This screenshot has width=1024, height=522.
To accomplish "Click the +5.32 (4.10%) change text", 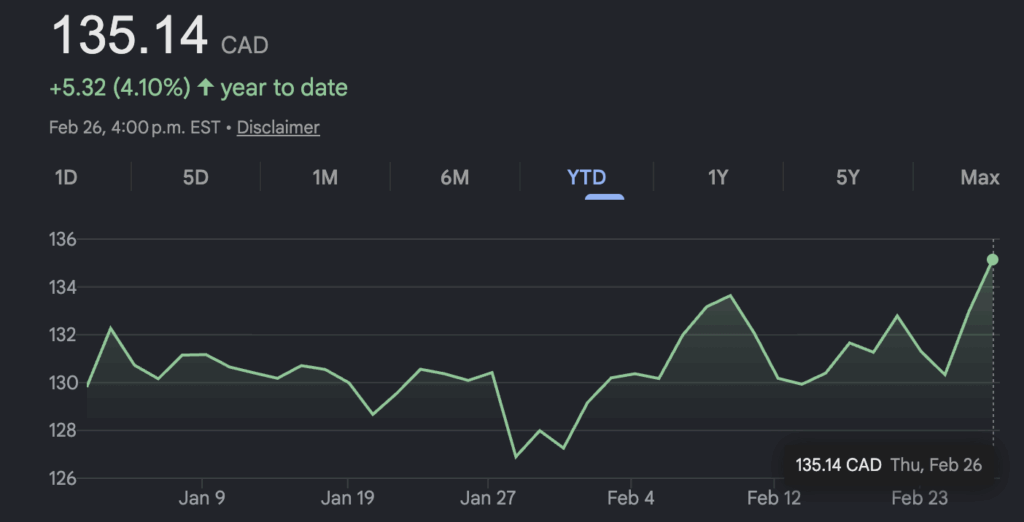I will 119,88.
